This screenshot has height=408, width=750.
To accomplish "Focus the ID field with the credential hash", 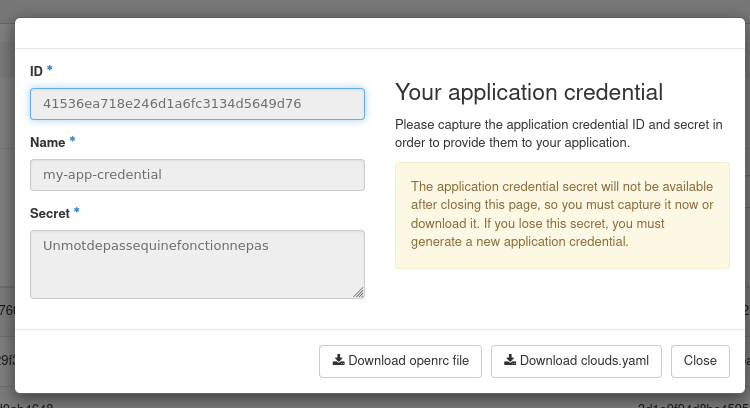I will (197, 104).
